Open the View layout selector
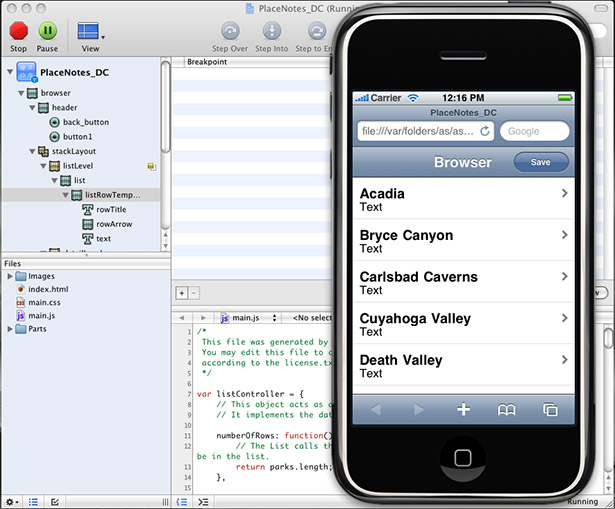Screen dimensions: 615x509 pos(91,31)
